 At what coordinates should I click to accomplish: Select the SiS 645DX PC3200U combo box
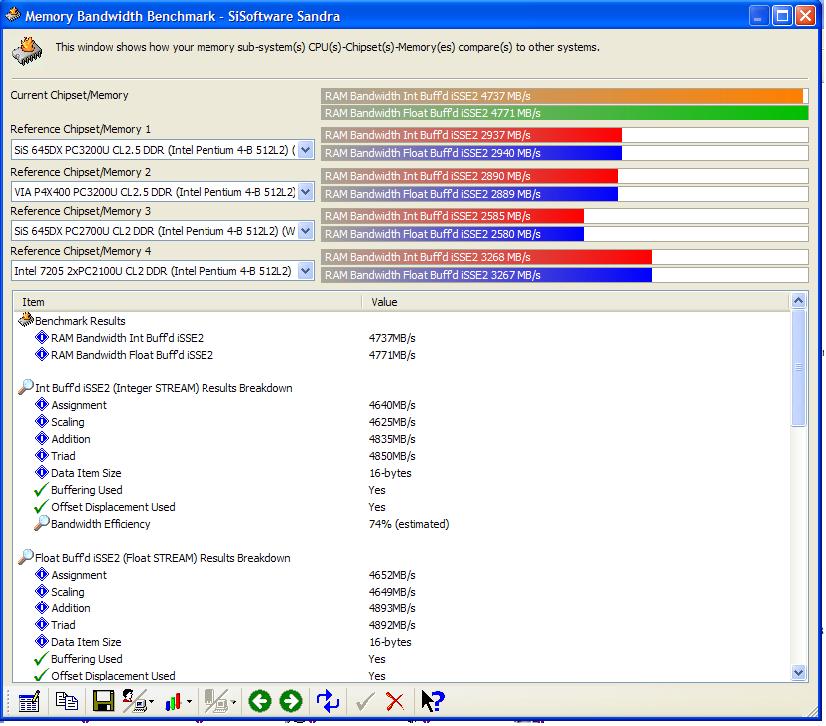[162, 150]
